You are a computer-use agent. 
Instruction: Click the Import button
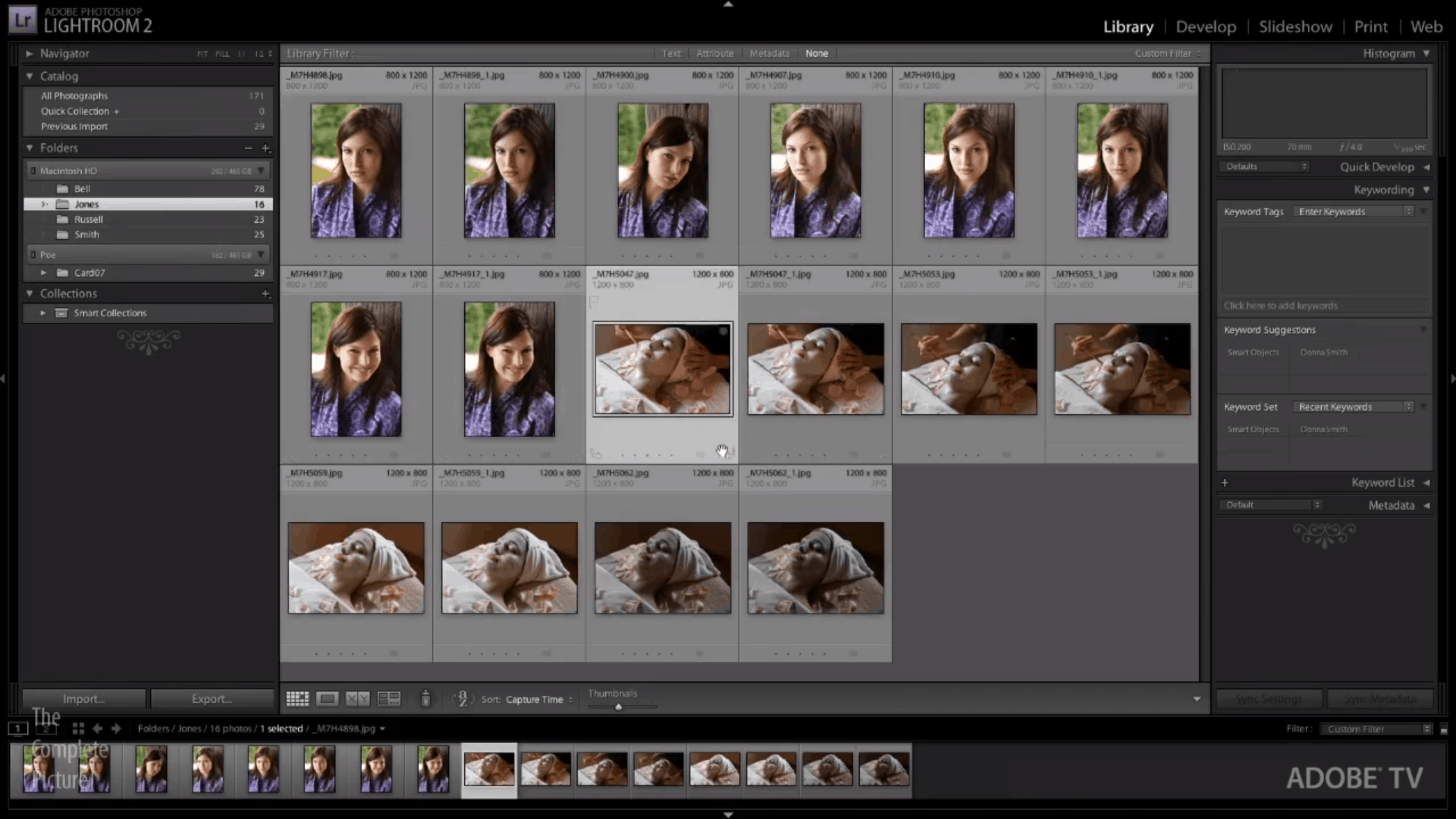click(x=84, y=698)
